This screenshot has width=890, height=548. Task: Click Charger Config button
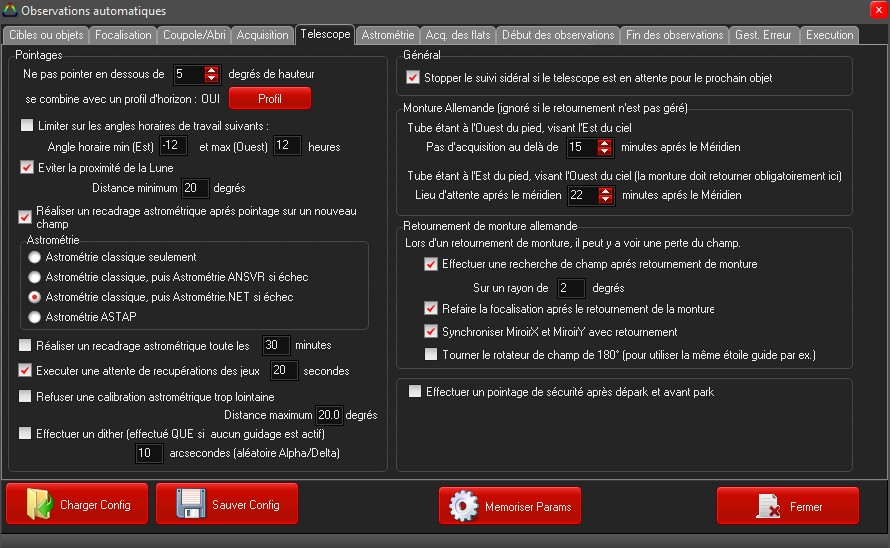[77, 504]
